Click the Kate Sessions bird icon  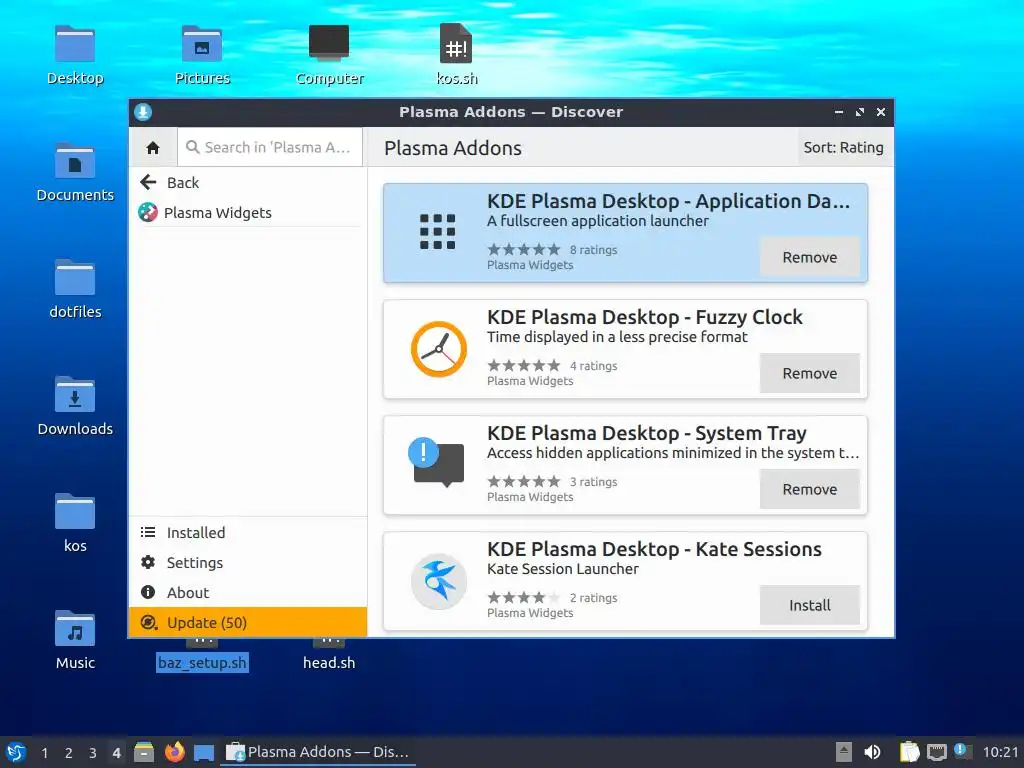(x=439, y=581)
